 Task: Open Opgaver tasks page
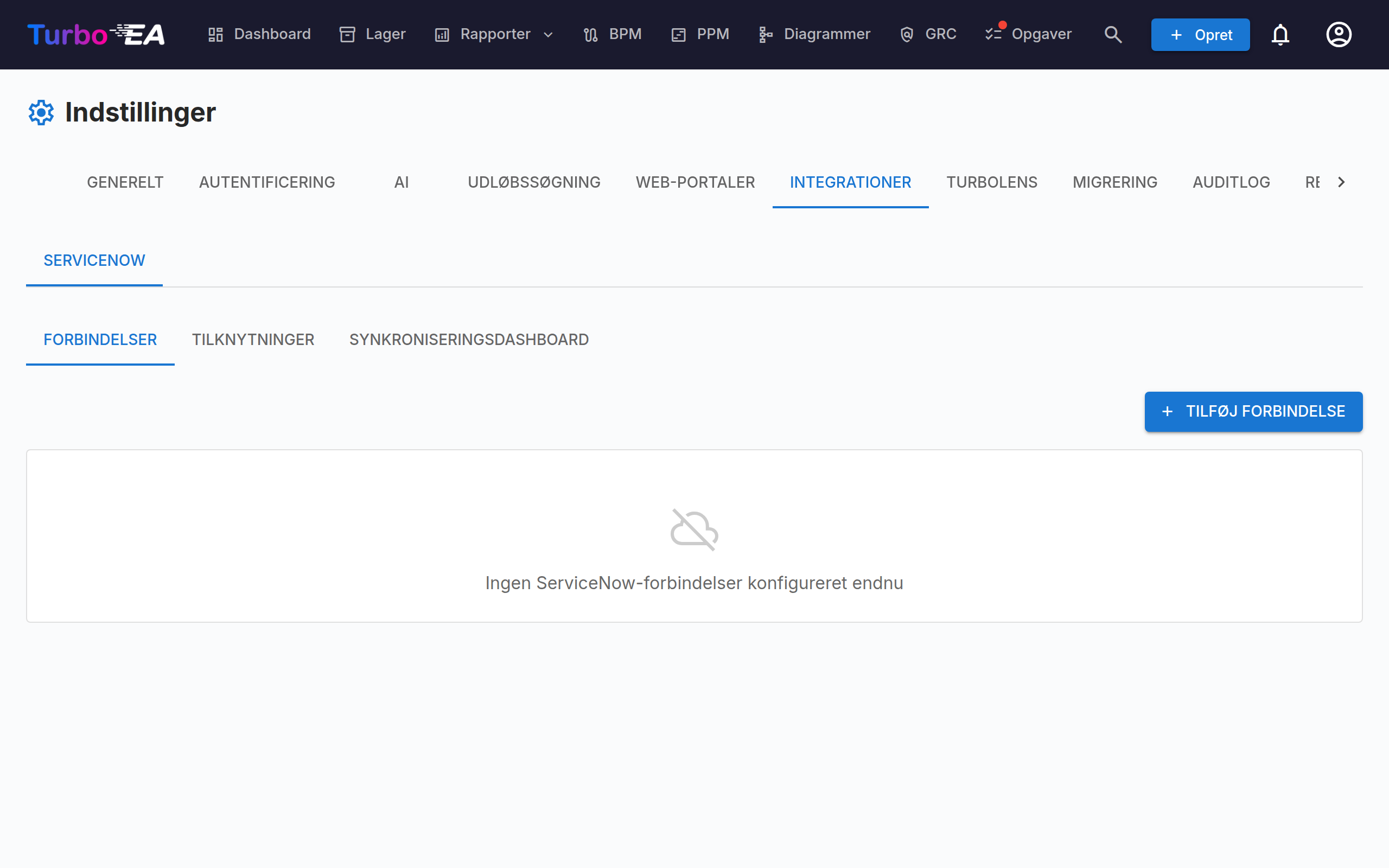click(x=1029, y=34)
